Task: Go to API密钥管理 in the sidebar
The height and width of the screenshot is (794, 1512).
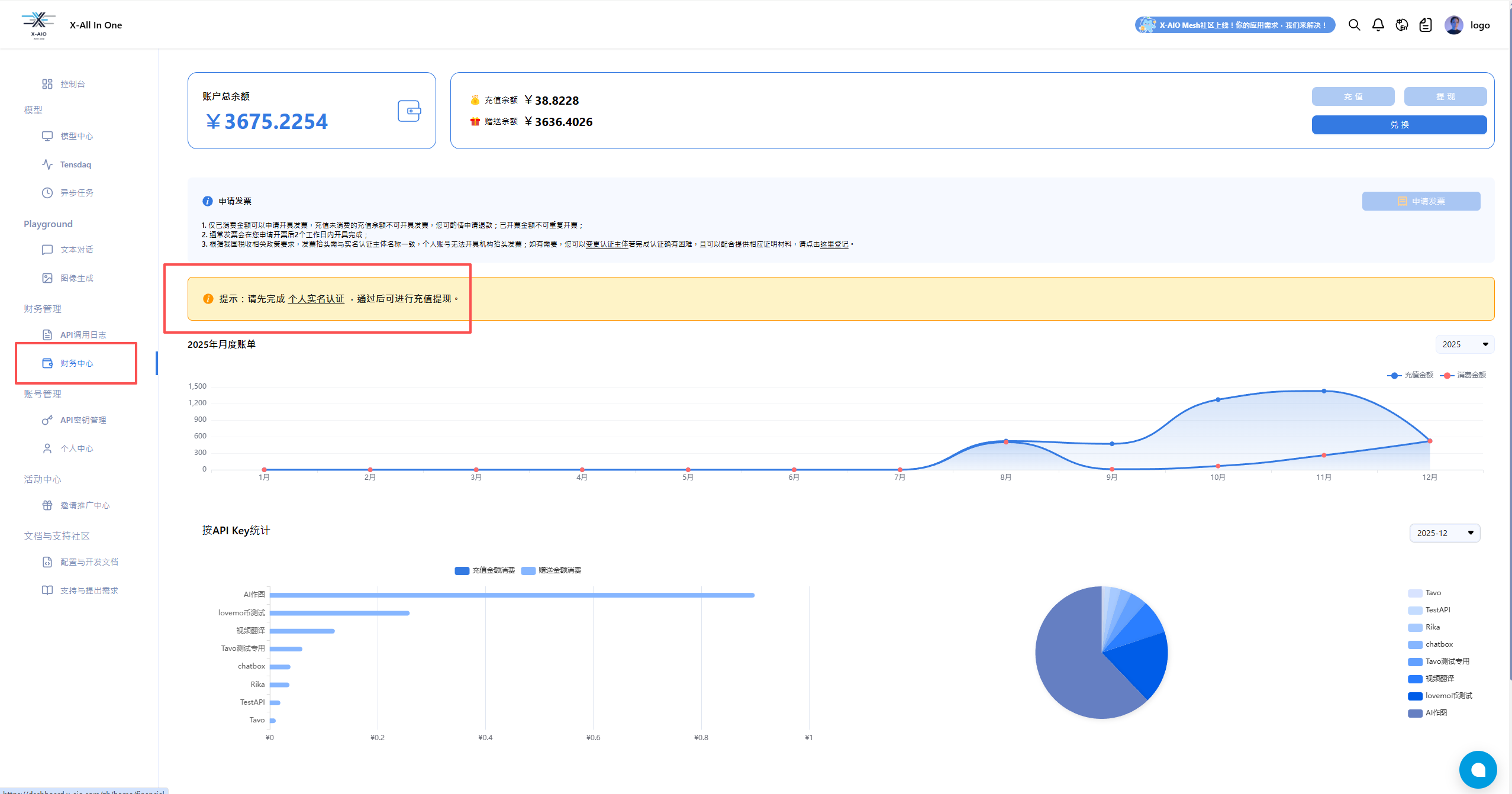Action: pyautogui.click(x=83, y=420)
